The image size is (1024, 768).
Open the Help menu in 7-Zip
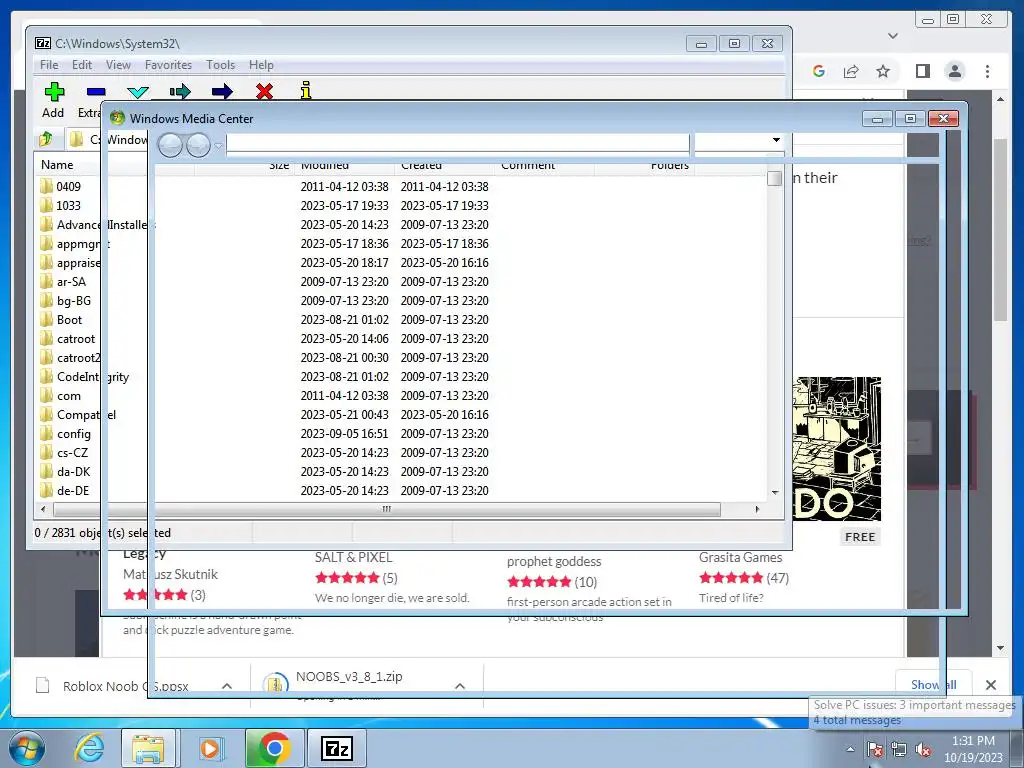(261, 65)
